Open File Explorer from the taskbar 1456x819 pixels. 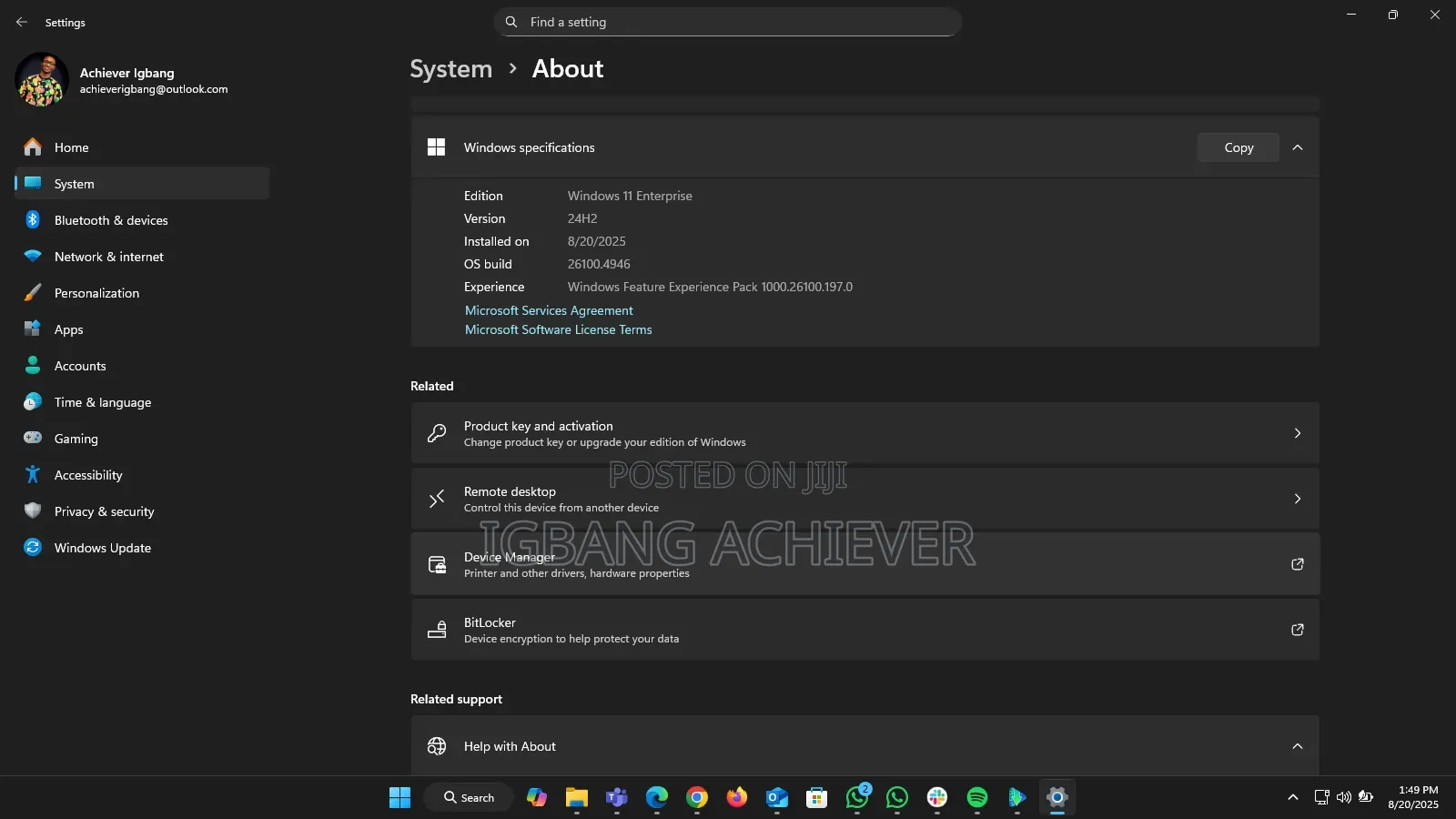[577, 798]
